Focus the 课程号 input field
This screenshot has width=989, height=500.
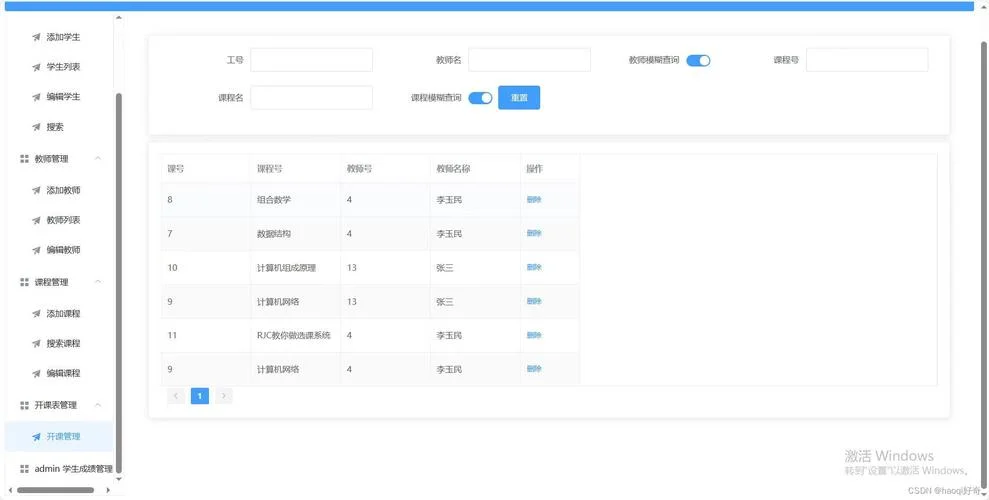point(867,60)
